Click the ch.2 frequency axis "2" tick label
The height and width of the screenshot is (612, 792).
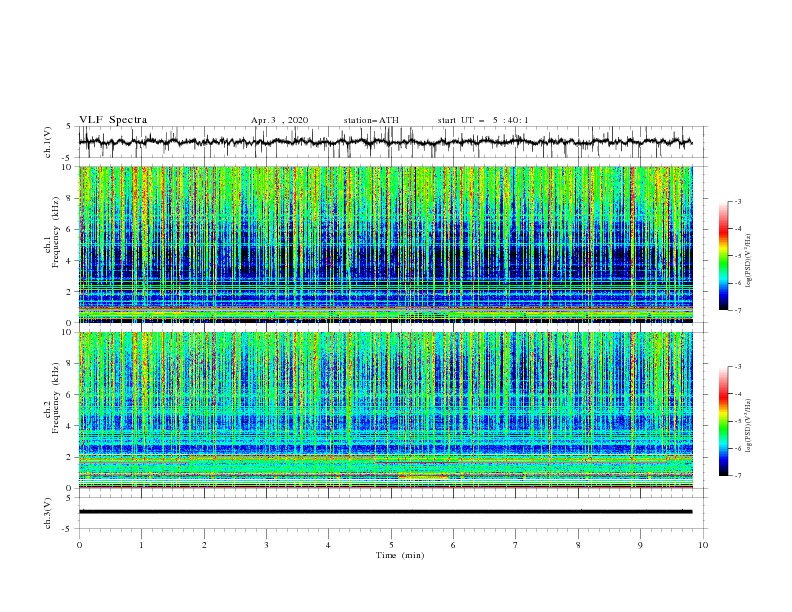tap(69, 457)
